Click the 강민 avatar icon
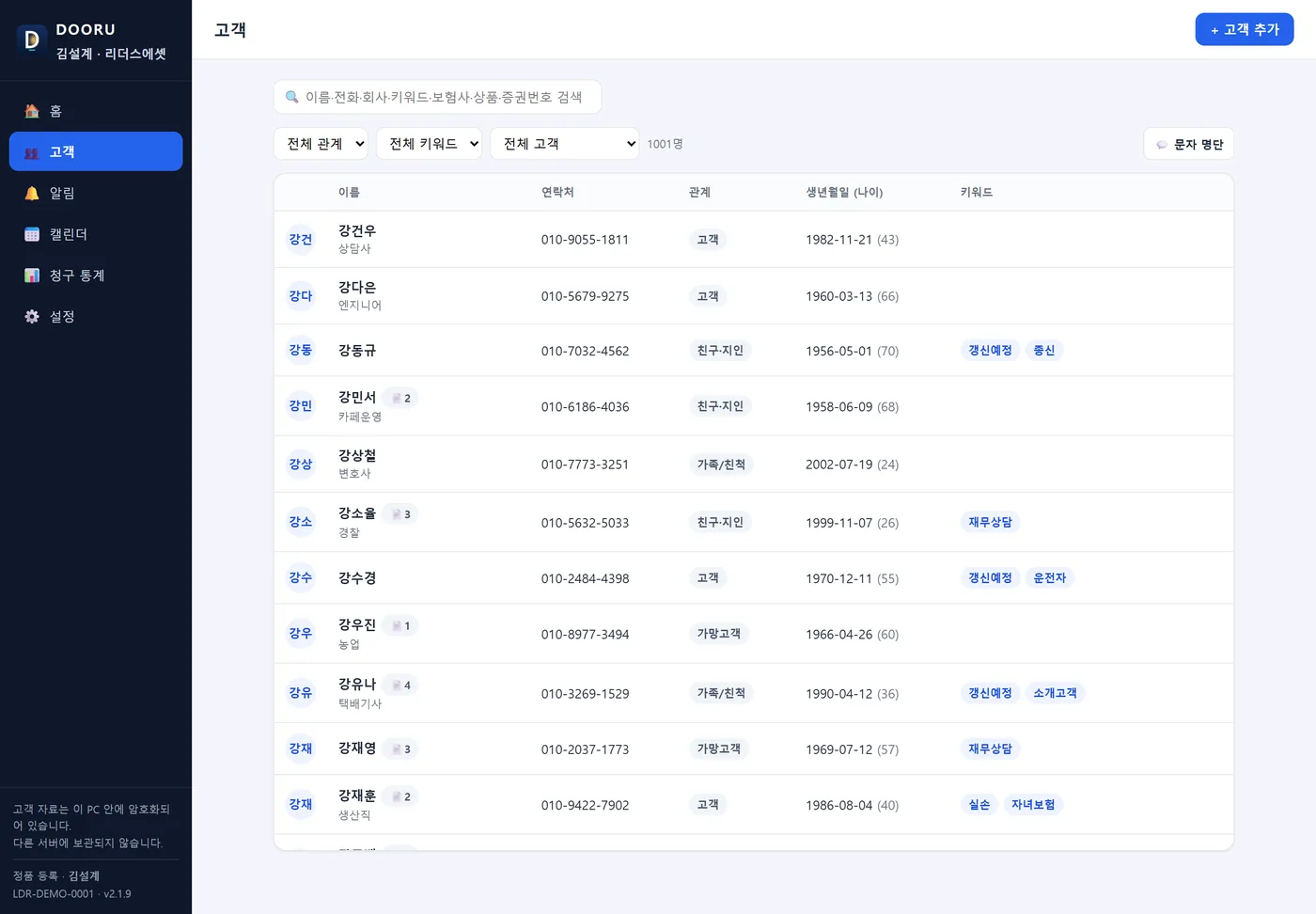Viewport: 1316px width, 914px height. pos(301,406)
